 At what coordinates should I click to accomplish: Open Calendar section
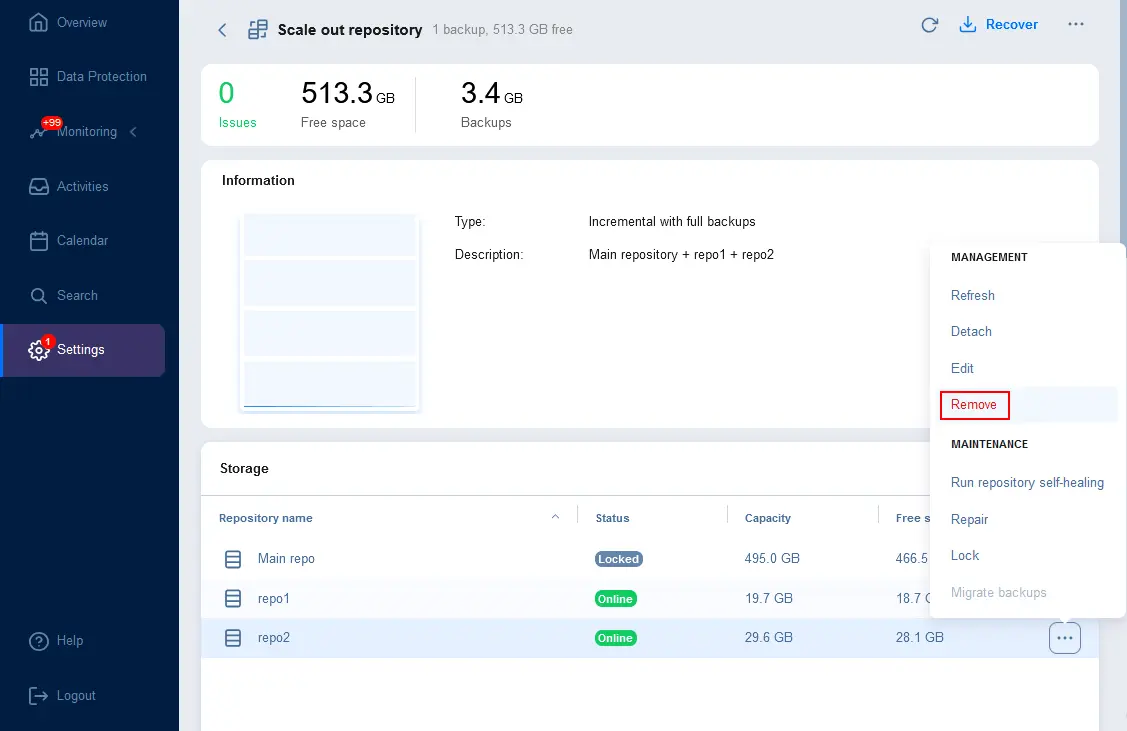pos(83,241)
